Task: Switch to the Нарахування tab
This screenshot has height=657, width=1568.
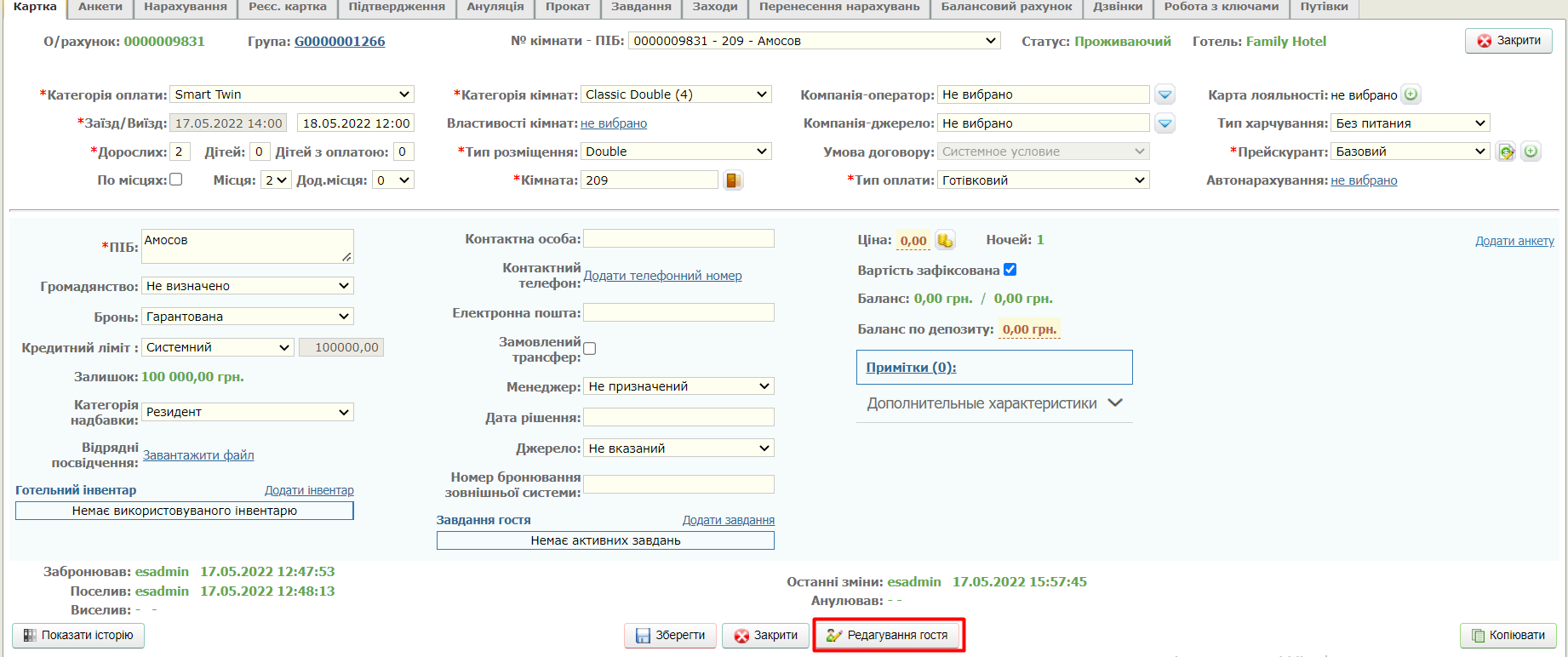Action: click(186, 7)
